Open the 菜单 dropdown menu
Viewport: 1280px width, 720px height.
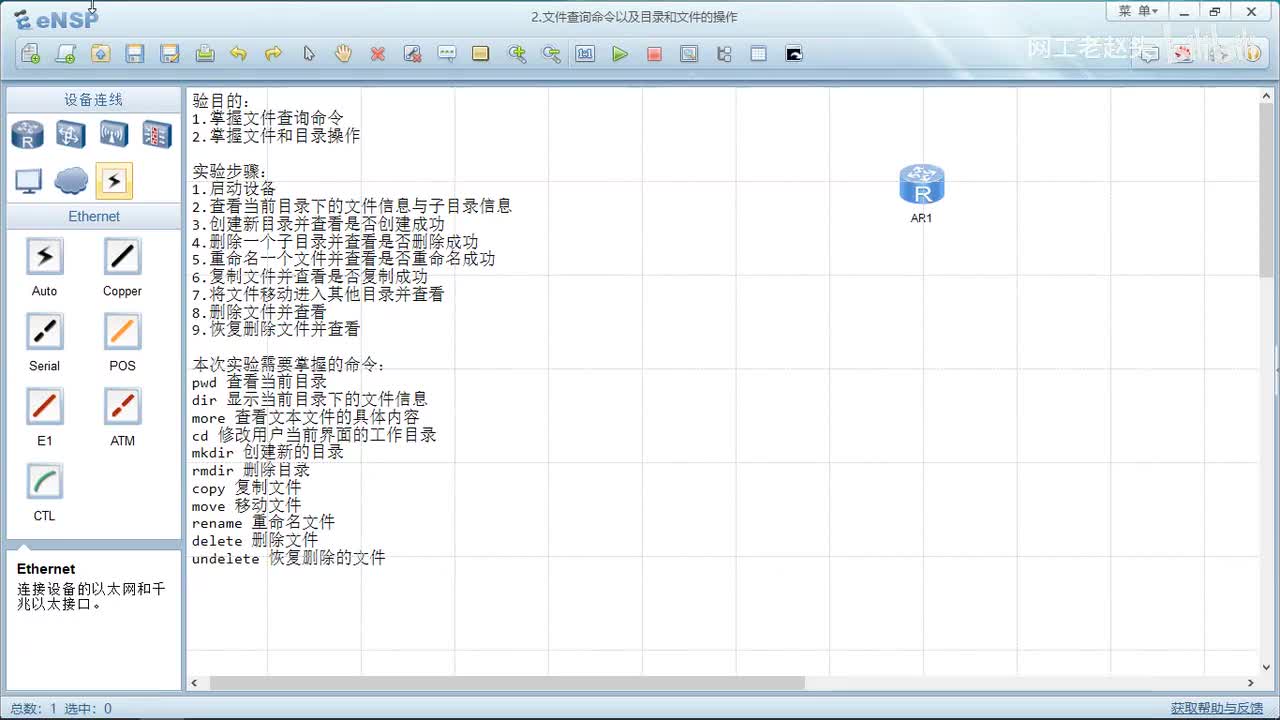point(1138,11)
